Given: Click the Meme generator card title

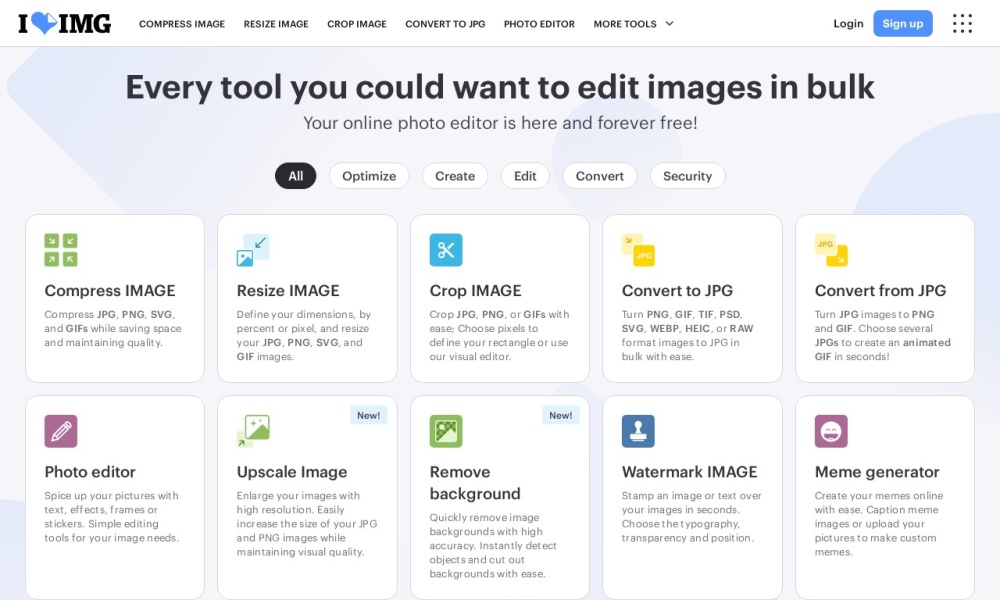Looking at the screenshot, I should 877,472.
